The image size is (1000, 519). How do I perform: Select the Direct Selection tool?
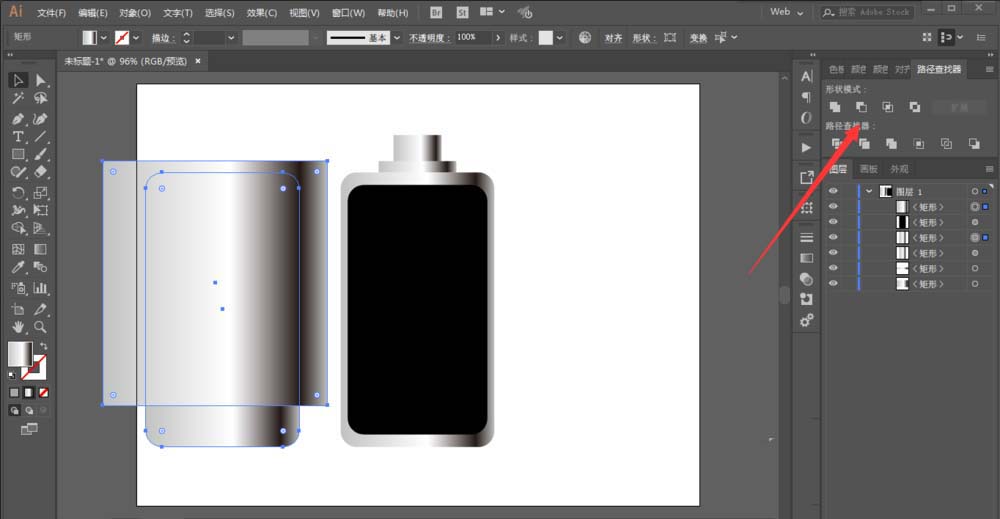(x=41, y=80)
